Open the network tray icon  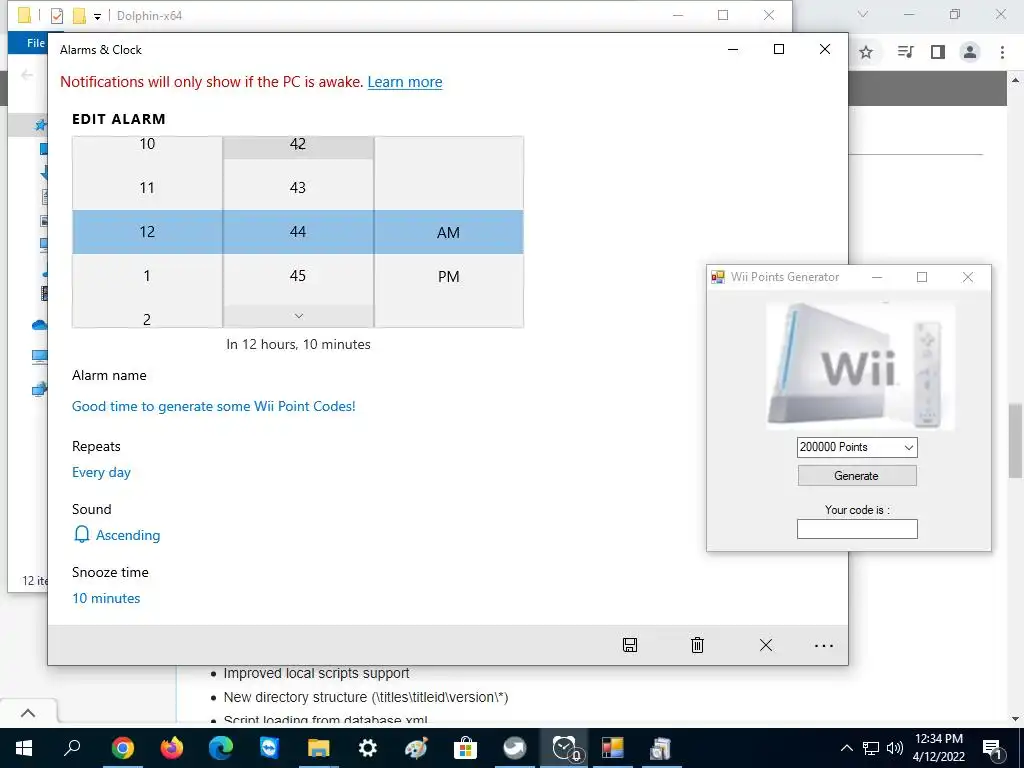point(871,748)
